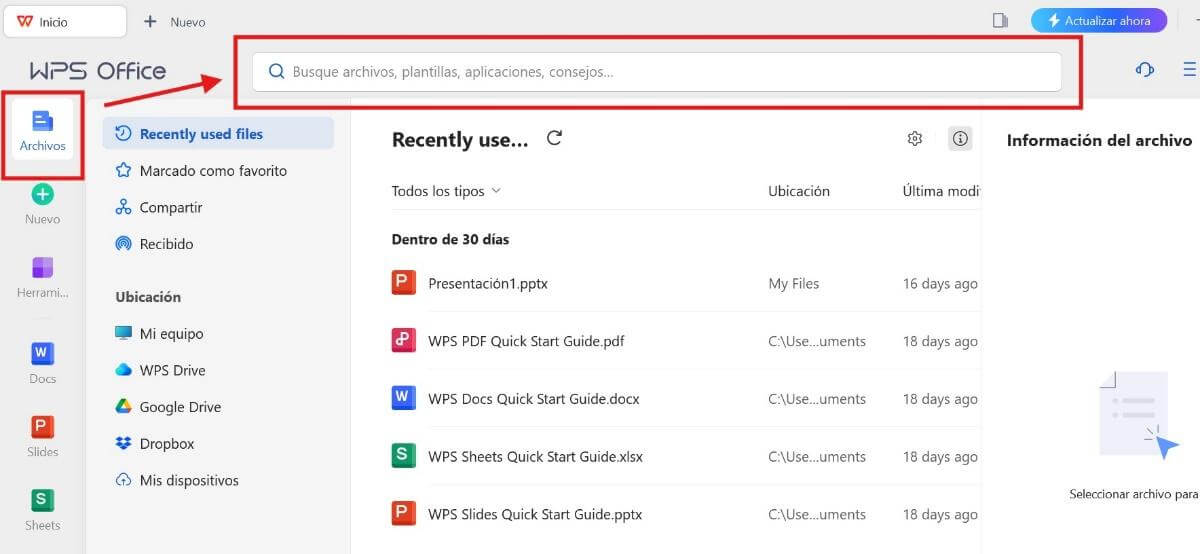Image resolution: width=1200 pixels, height=554 pixels.
Task: Select Google Drive location
Action: coord(180,407)
